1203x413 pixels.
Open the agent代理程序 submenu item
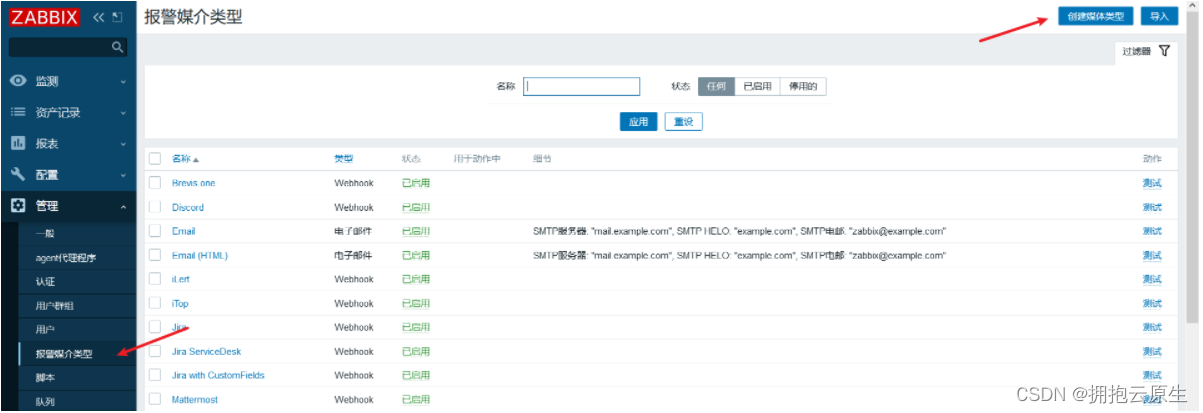(68, 257)
